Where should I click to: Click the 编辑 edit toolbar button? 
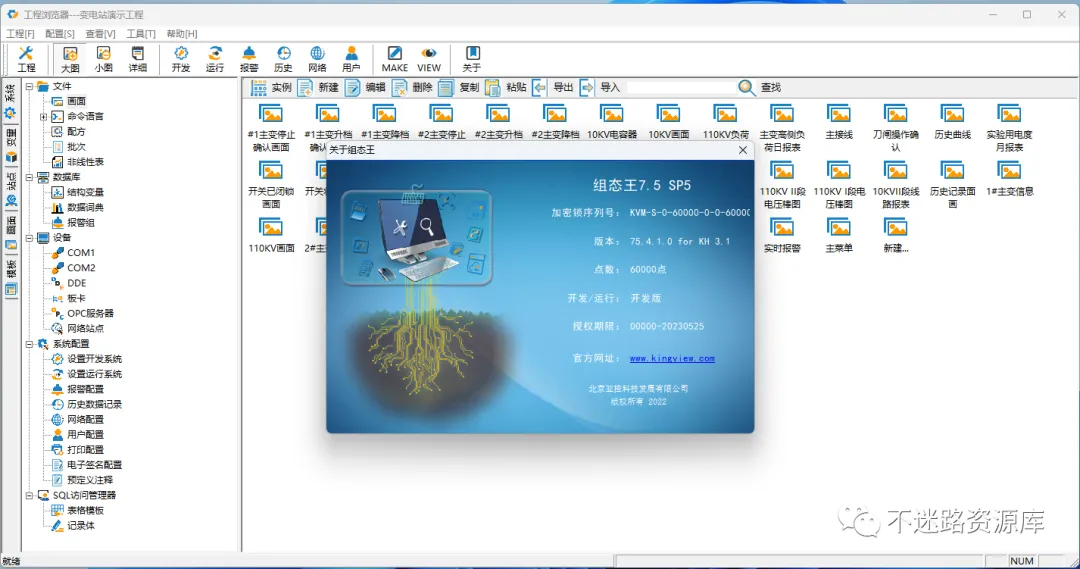(365, 87)
